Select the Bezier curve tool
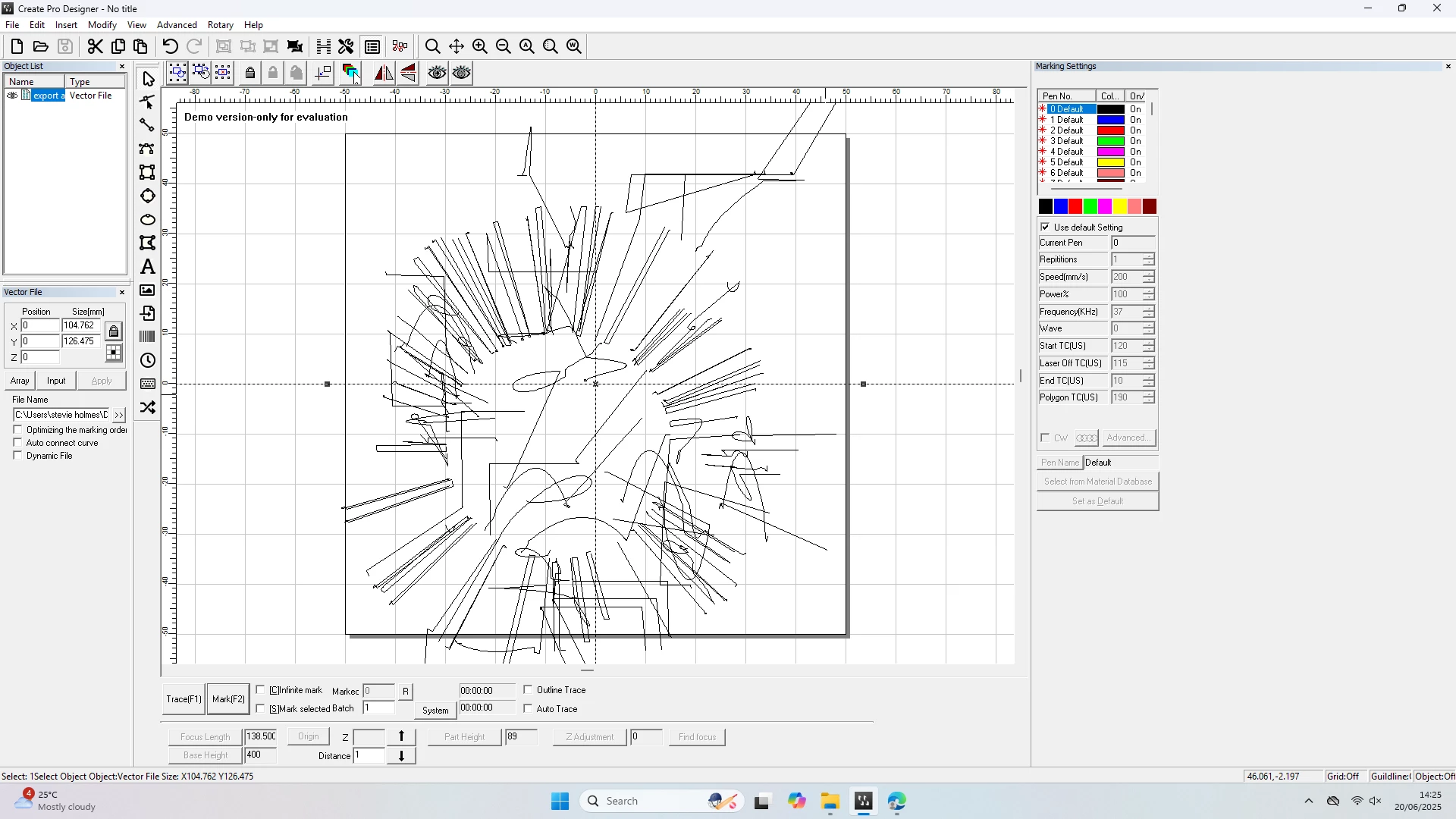The width and height of the screenshot is (1456, 819). tap(148, 149)
